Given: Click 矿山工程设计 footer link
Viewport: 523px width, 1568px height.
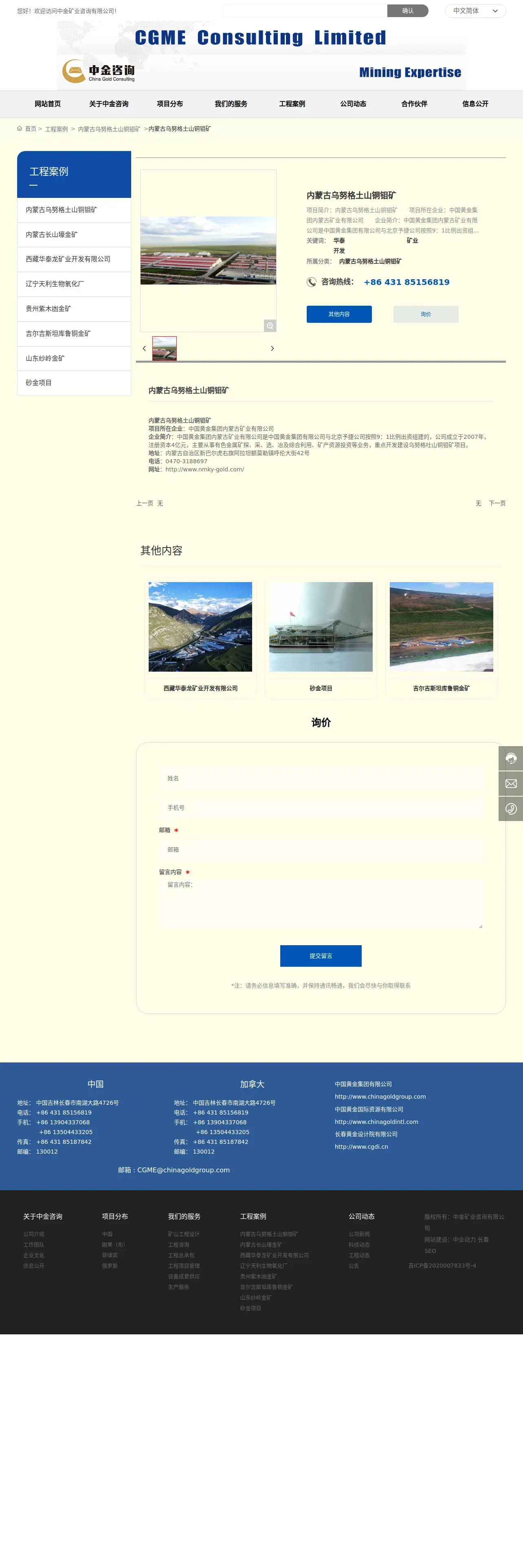Looking at the screenshot, I should (x=184, y=1235).
